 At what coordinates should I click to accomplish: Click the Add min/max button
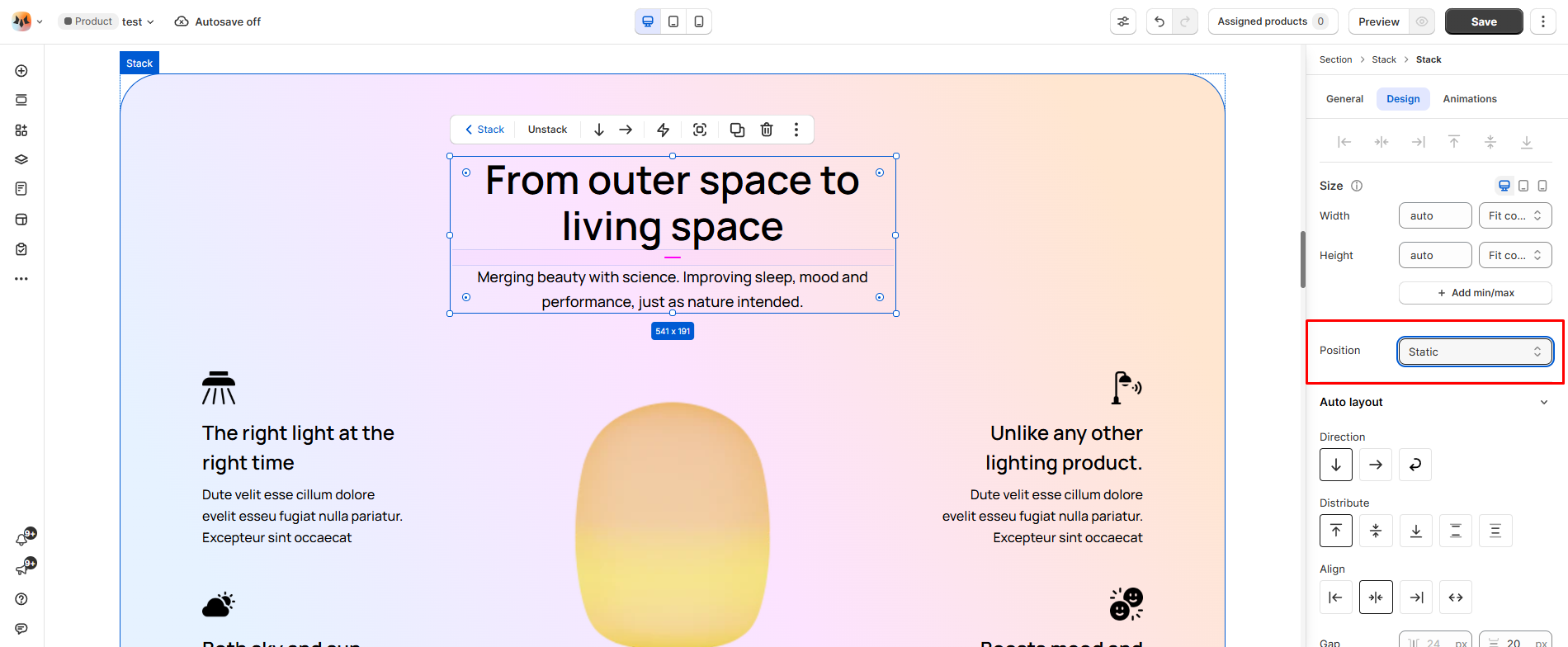[x=1476, y=293]
